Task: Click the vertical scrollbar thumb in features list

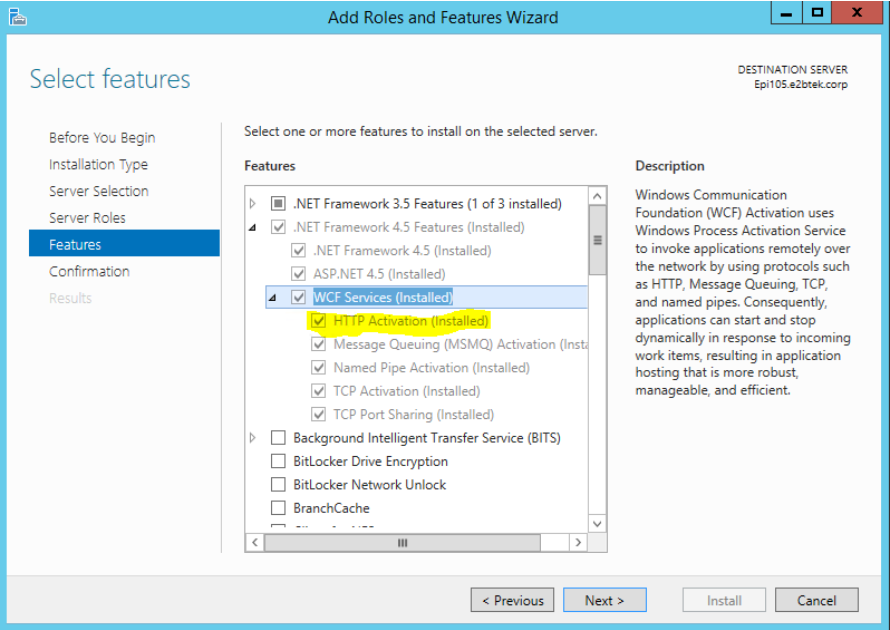Action: tap(597, 240)
